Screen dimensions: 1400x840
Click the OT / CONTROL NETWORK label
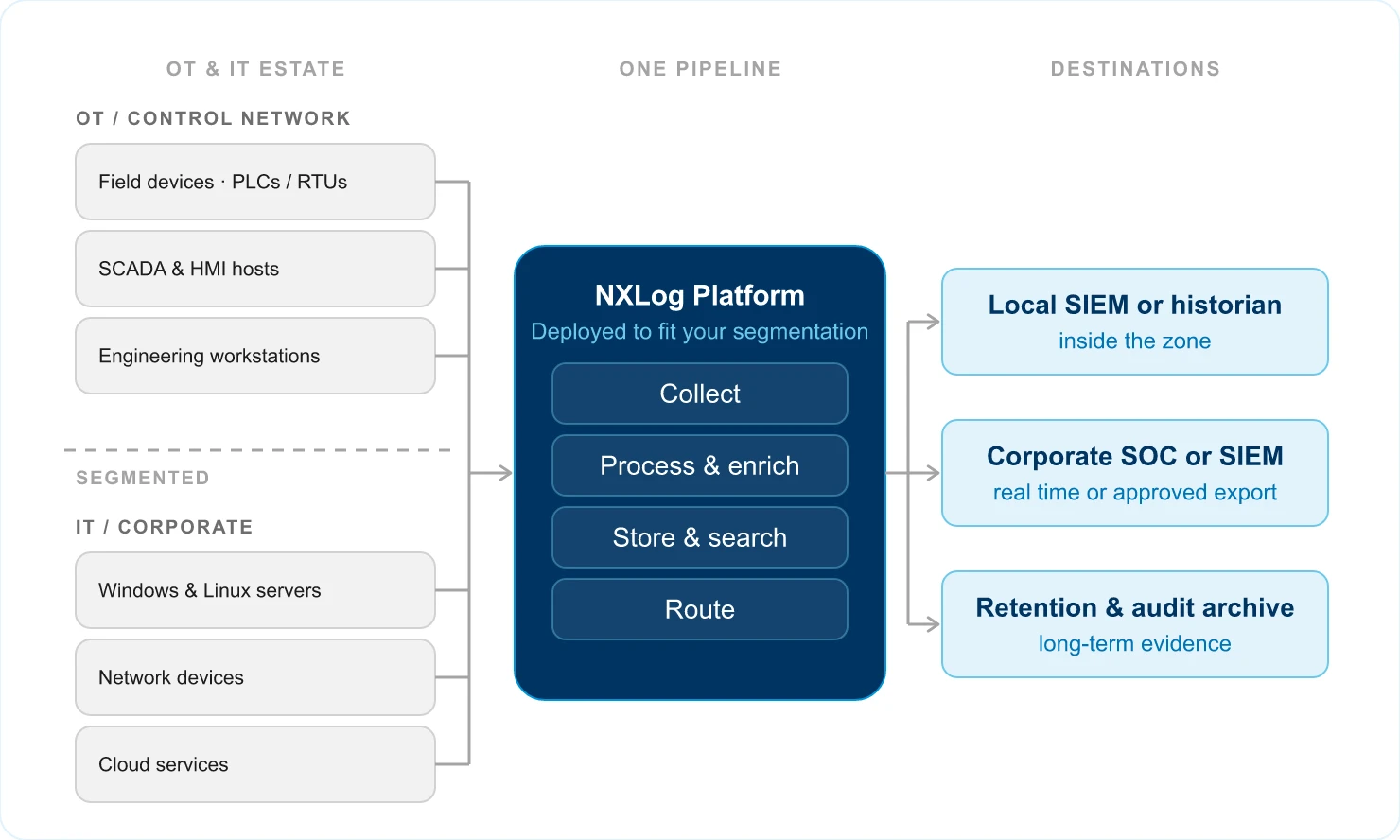click(x=213, y=118)
